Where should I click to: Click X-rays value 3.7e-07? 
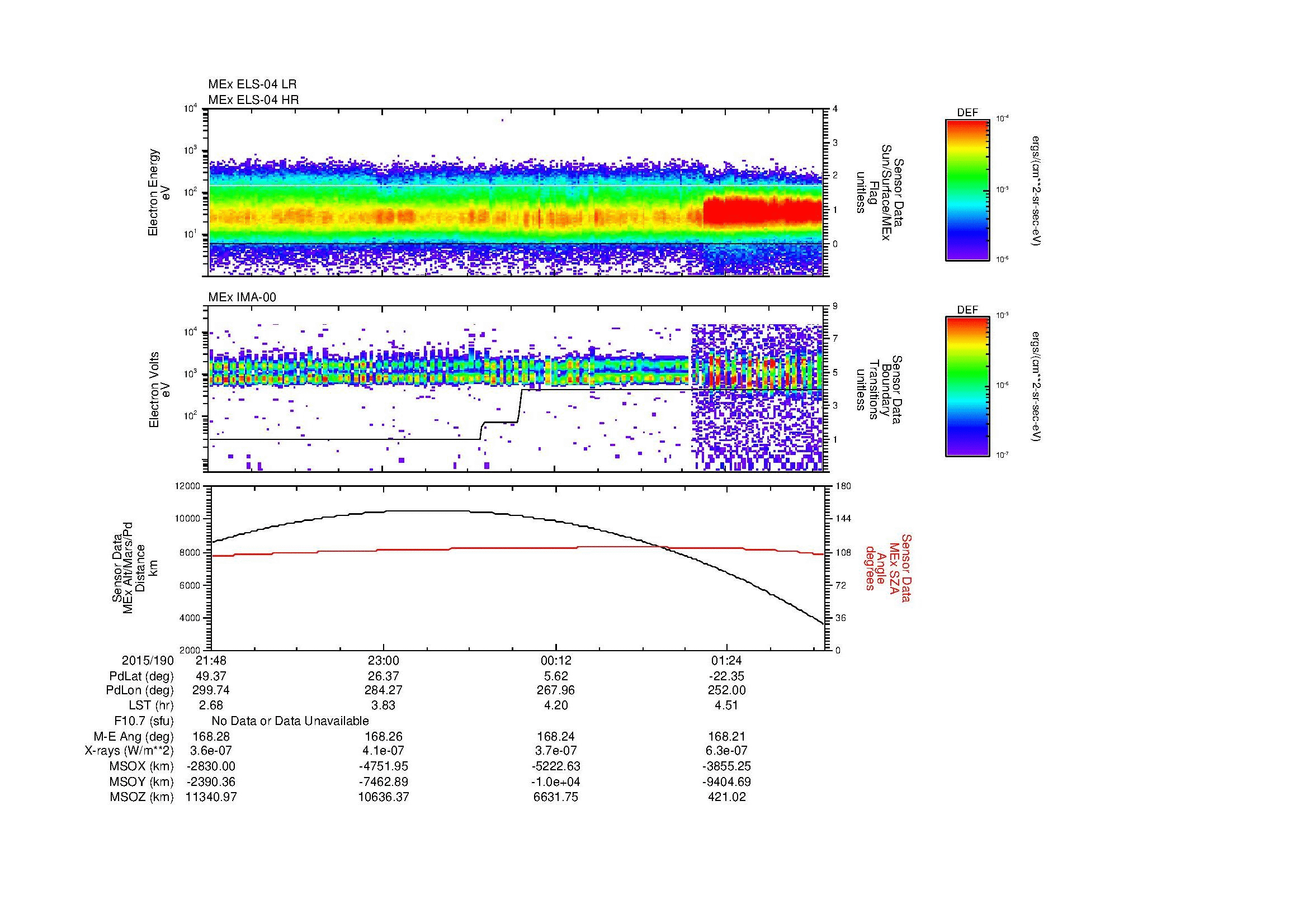pyautogui.click(x=555, y=751)
